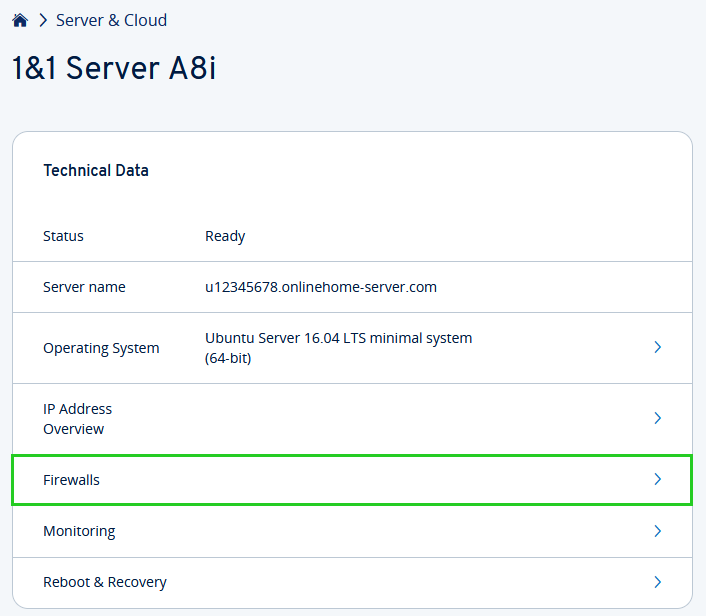Click the breadcrumb separator arrow after home
The width and height of the screenshot is (706, 616).
(43, 20)
